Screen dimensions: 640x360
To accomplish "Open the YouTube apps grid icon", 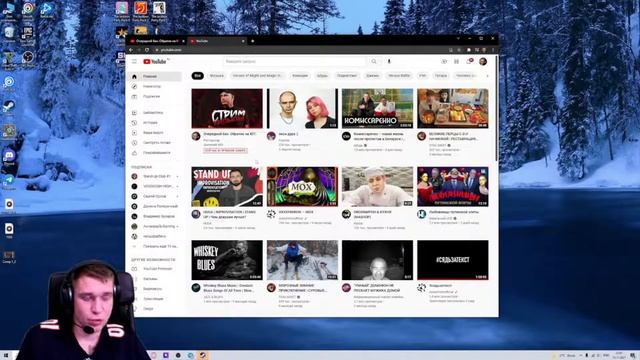I will tap(456, 61).
